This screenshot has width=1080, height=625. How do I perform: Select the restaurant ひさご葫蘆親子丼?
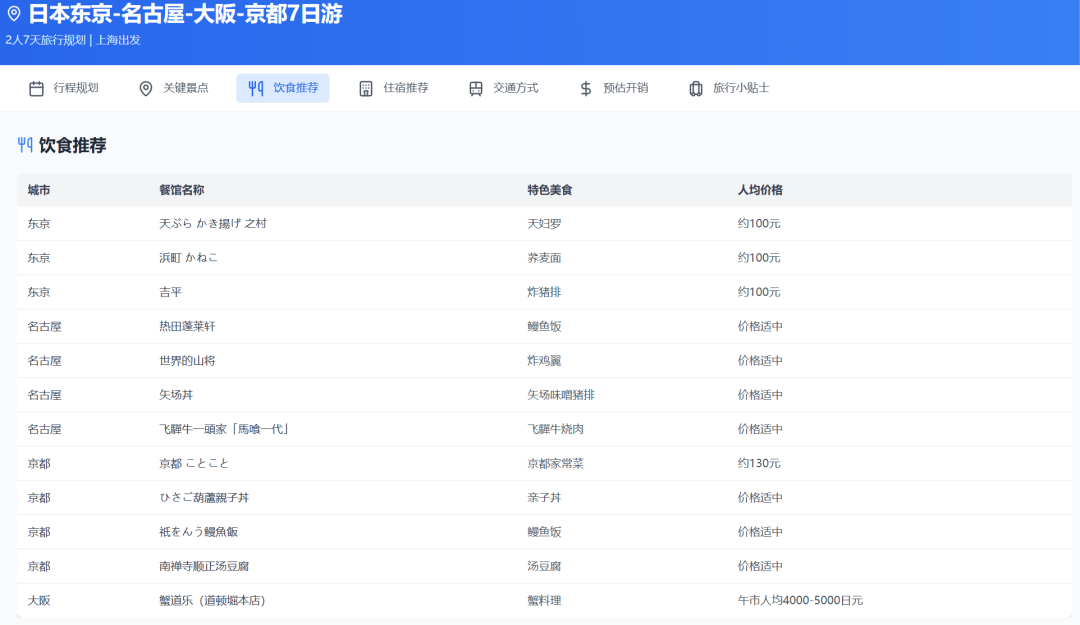(204, 498)
